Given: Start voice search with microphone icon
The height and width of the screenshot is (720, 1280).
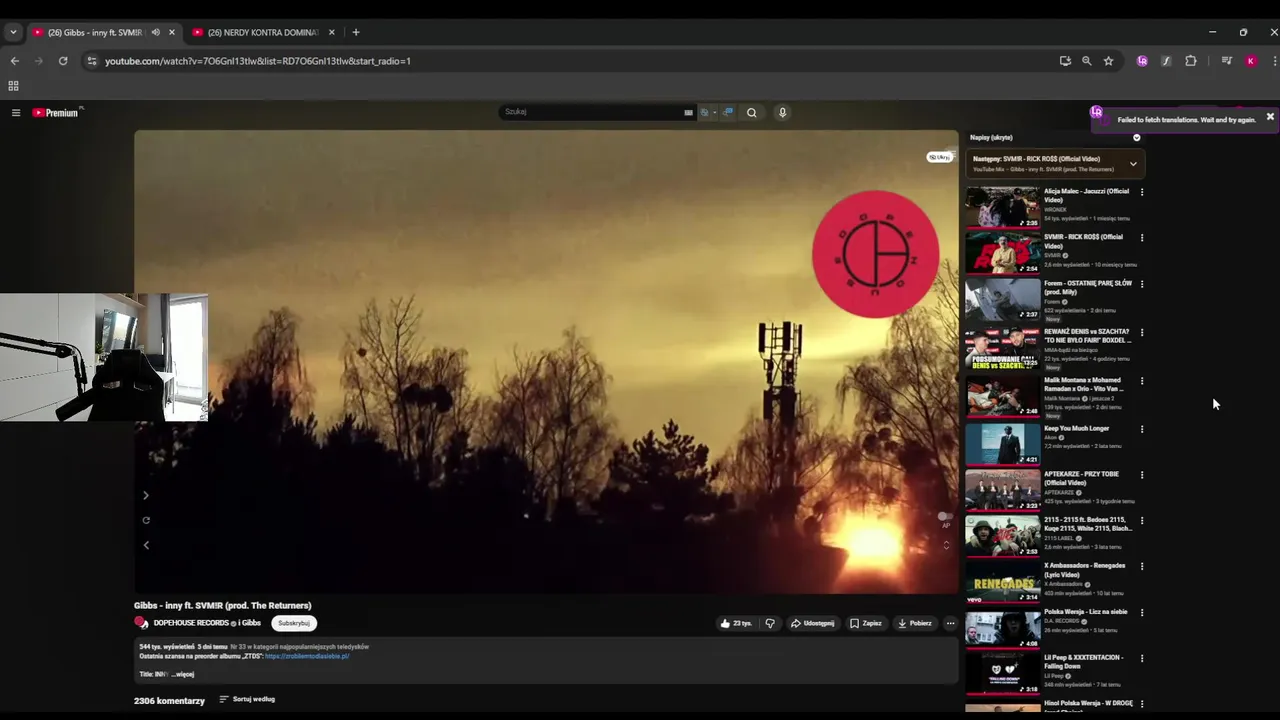Looking at the screenshot, I should pyautogui.click(x=782, y=112).
